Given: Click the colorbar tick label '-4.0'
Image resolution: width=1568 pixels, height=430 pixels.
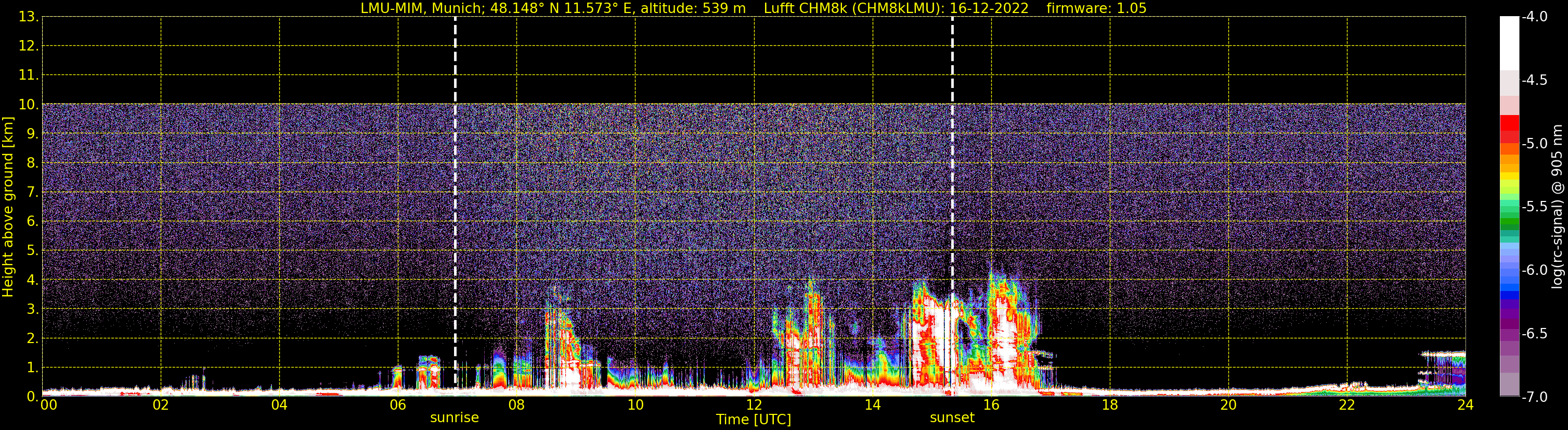Looking at the screenshot, I should [x=1535, y=17].
